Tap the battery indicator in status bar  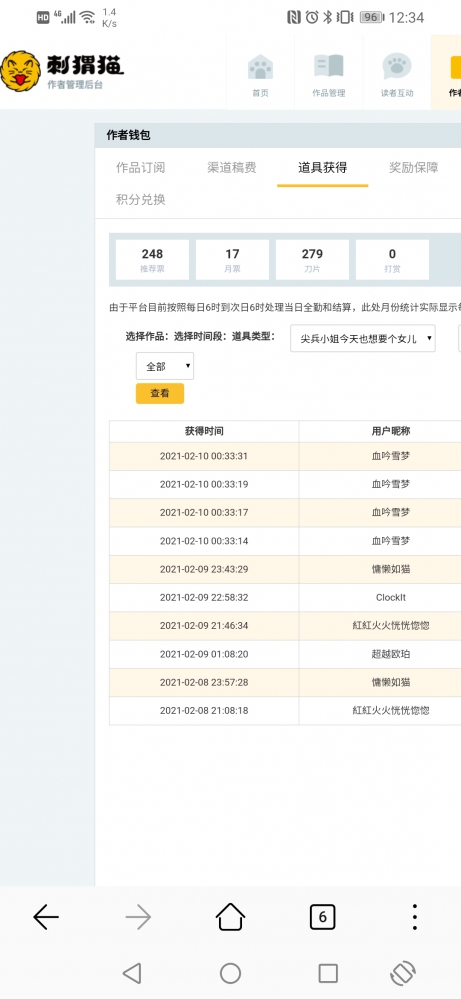click(x=371, y=17)
